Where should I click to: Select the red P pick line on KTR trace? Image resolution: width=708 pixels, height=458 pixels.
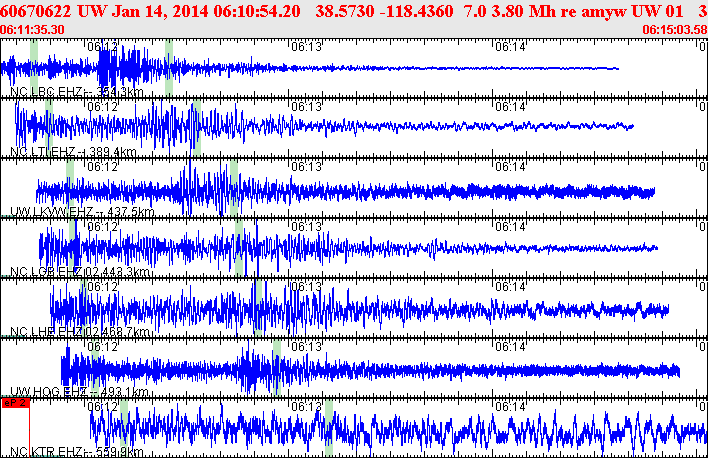tap(29, 432)
